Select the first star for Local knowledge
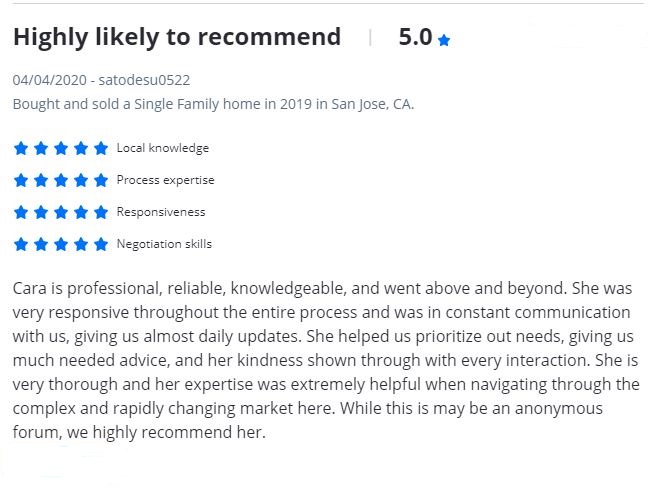The image size is (655, 488). (x=21, y=148)
